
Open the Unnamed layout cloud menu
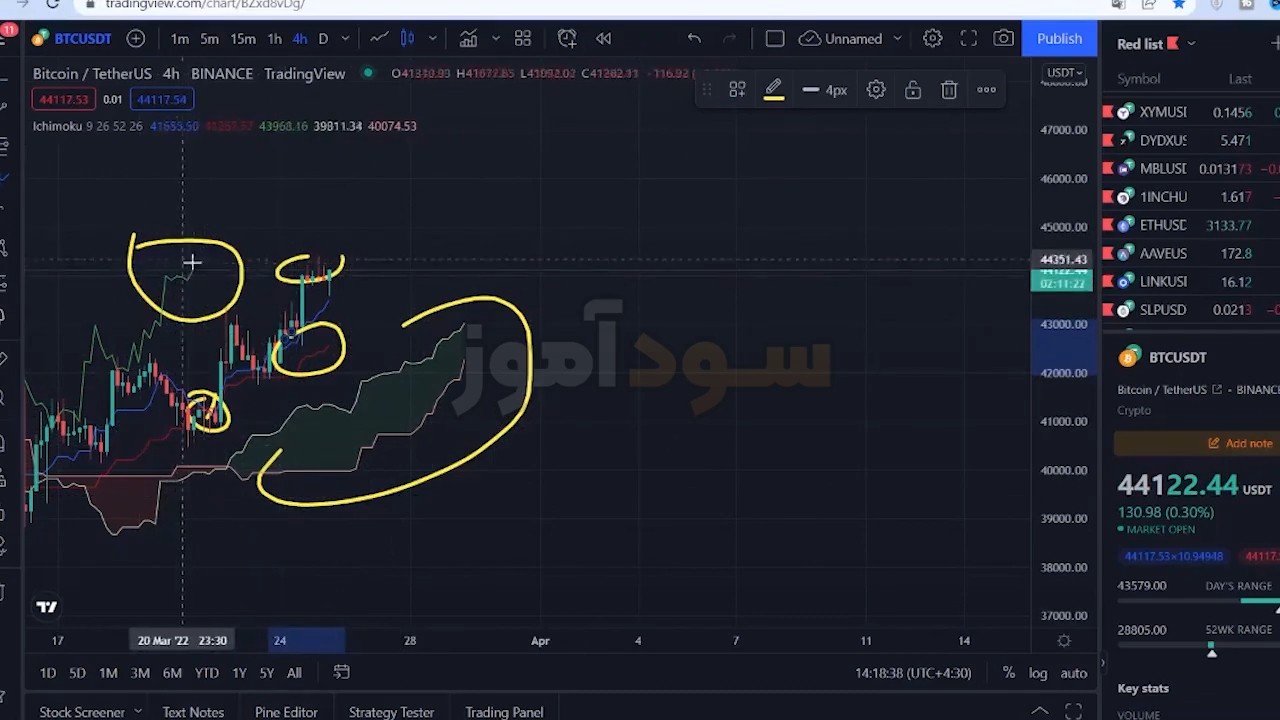click(x=851, y=39)
